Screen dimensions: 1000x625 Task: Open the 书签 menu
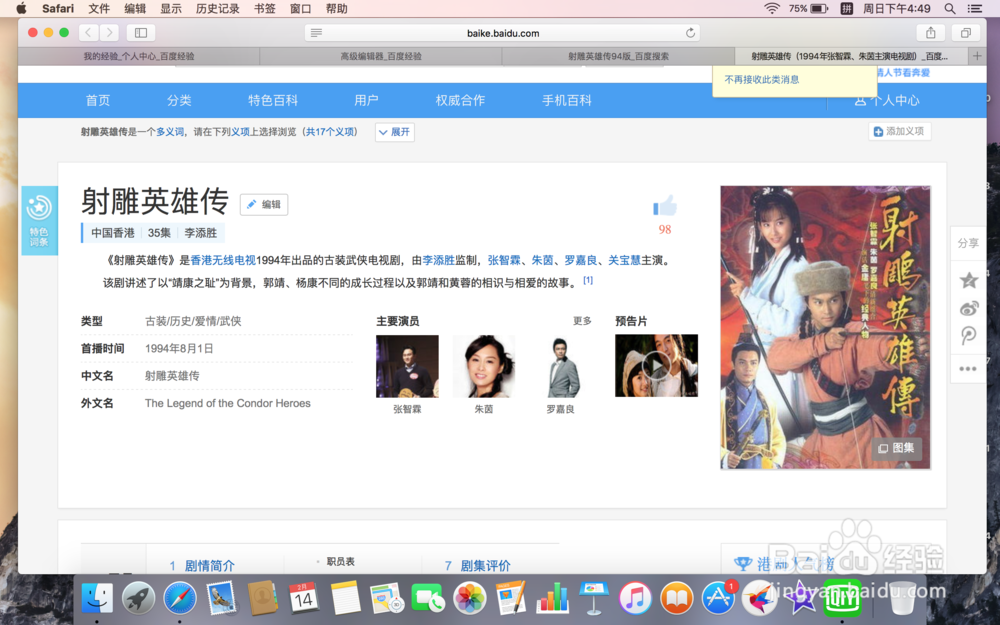click(265, 8)
